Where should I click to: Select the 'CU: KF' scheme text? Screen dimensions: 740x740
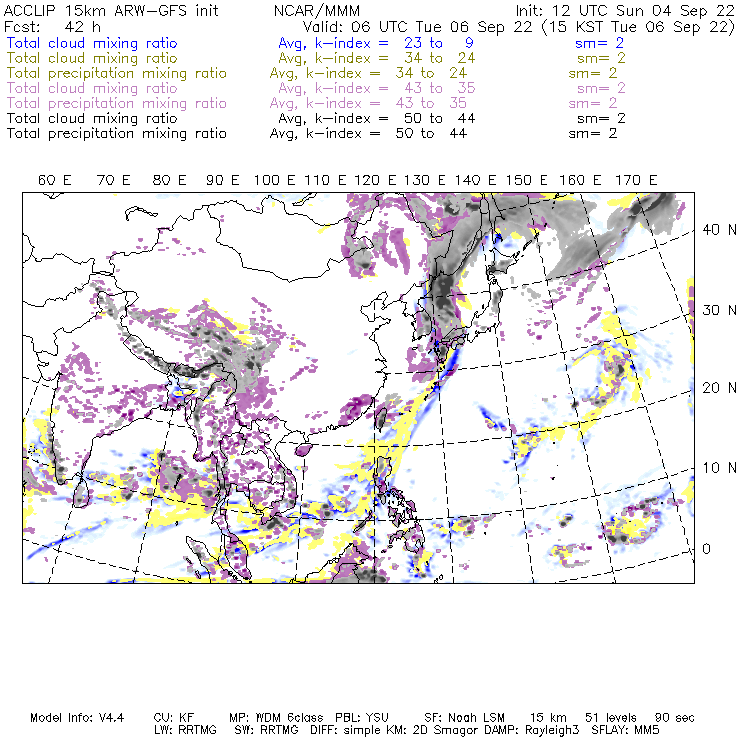click(174, 718)
